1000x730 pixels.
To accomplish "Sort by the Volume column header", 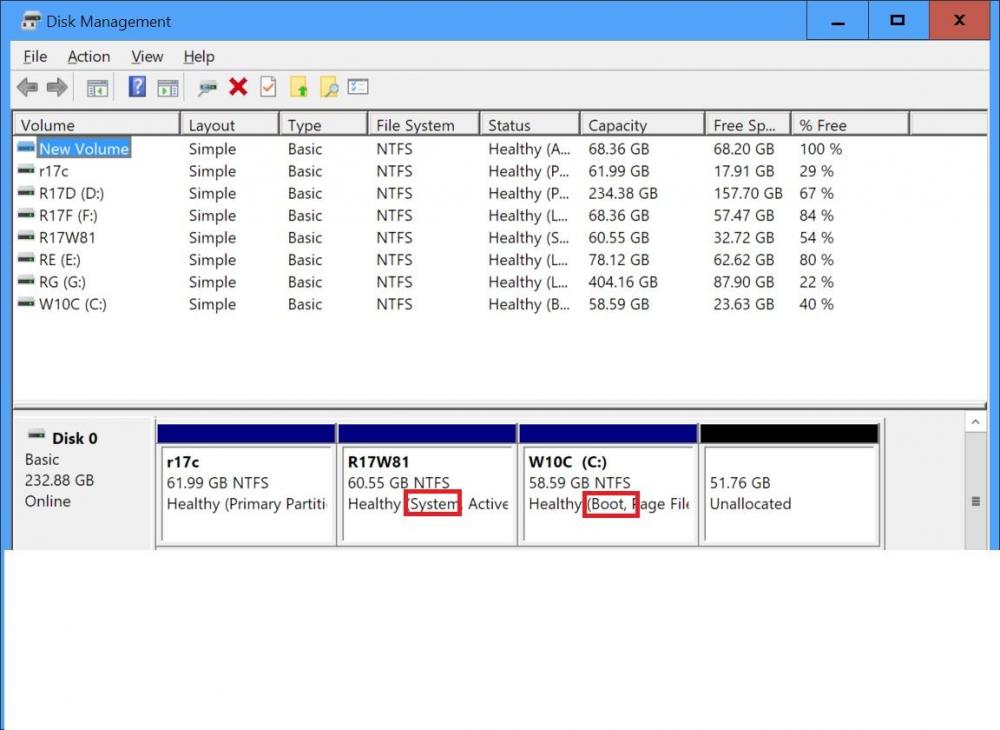I will click(96, 125).
